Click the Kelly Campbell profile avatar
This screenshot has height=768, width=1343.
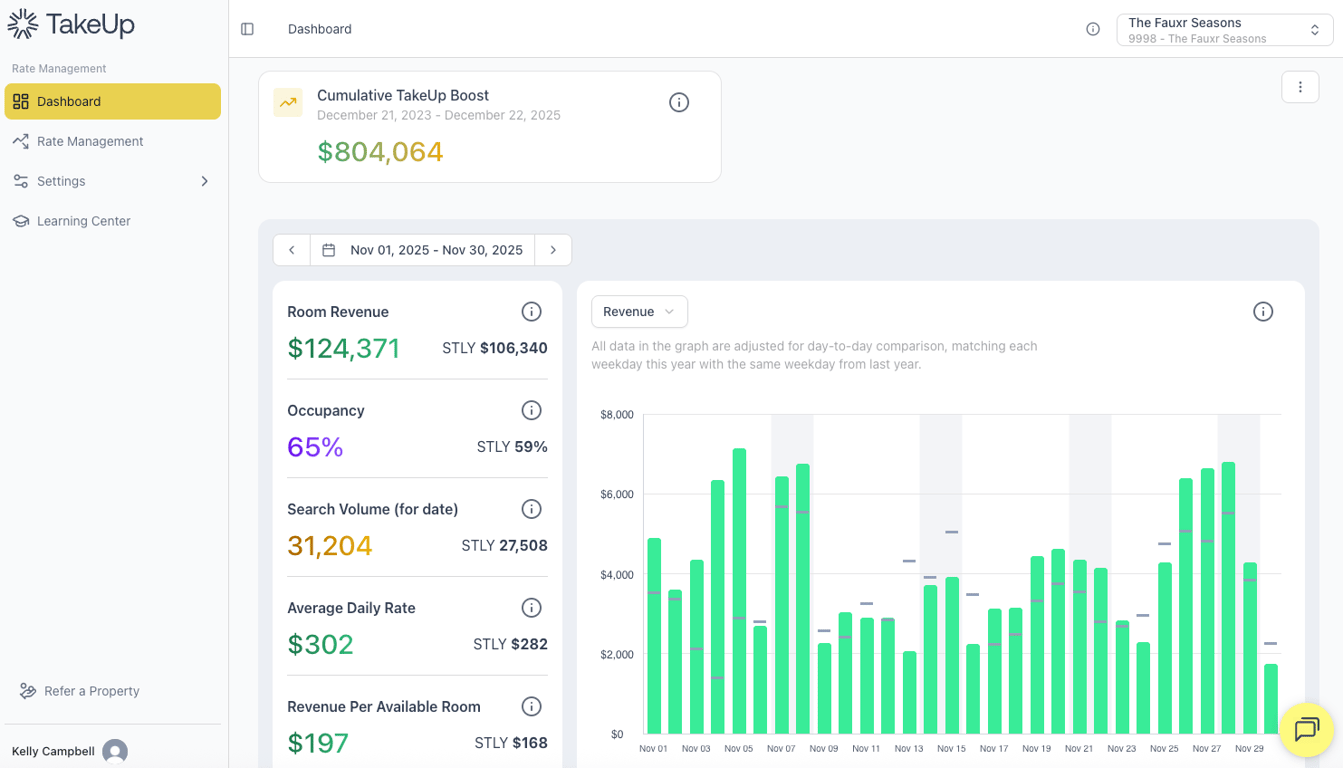(x=115, y=751)
